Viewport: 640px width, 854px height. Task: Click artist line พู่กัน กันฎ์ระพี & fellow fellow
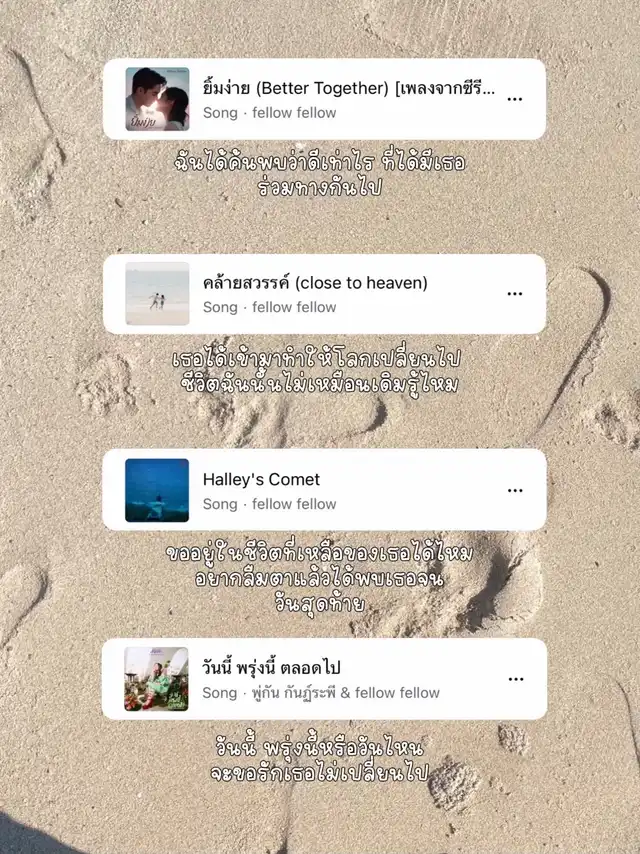pos(345,693)
